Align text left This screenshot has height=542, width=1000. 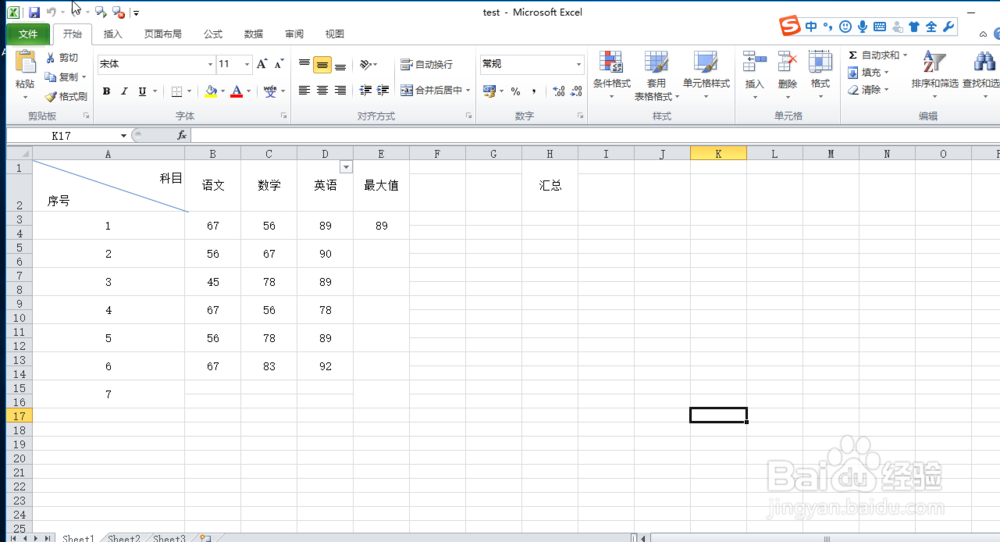click(x=304, y=91)
